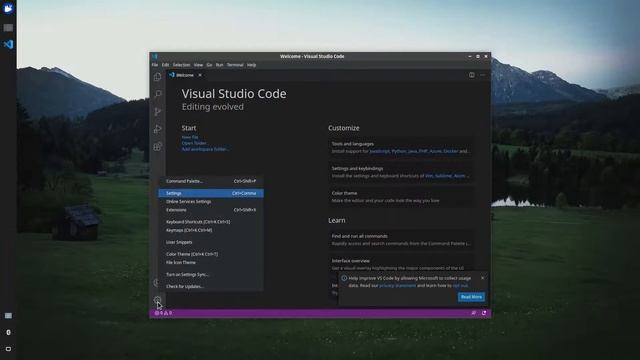Open the Search view icon
The image size is (640, 360).
[158, 94]
